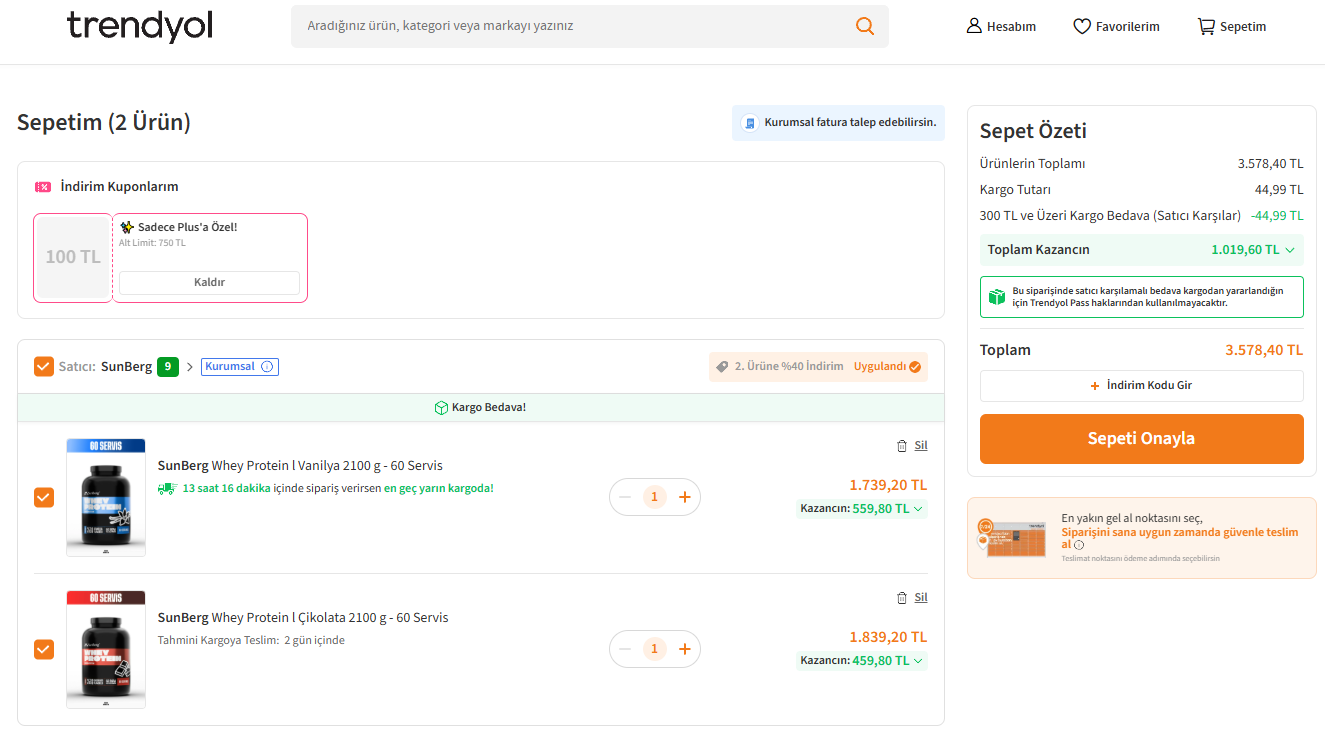
Task: Click İndirim Kodu Gir button
Action: [1141, 385]
